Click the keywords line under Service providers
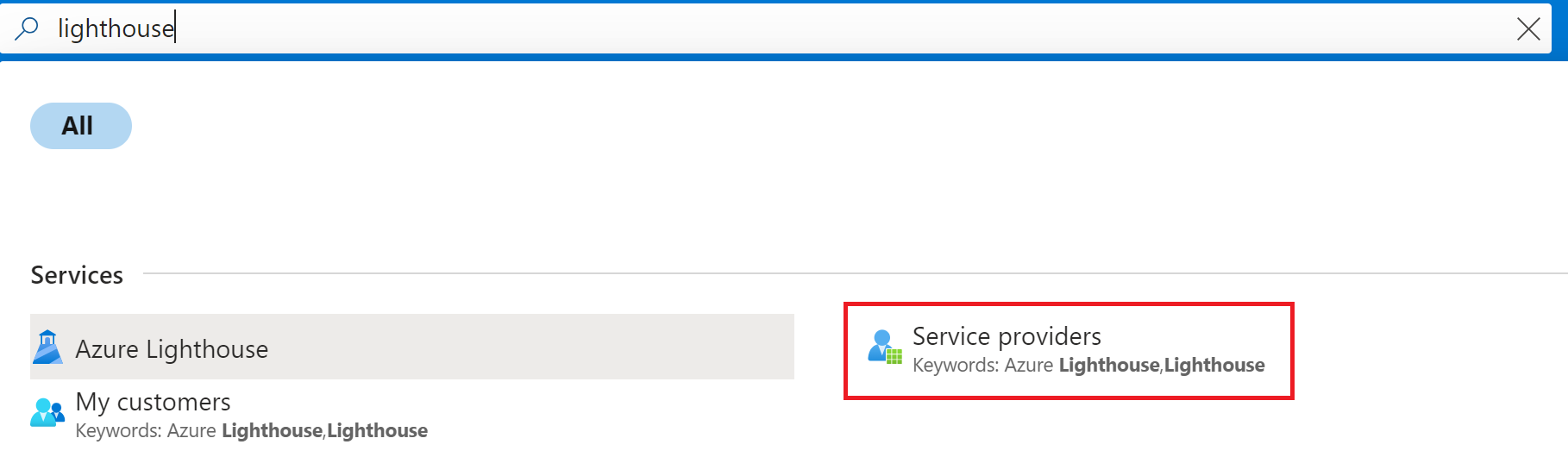The height and width of the screenshot is (457, 1568). click(x=1088, y=366)
